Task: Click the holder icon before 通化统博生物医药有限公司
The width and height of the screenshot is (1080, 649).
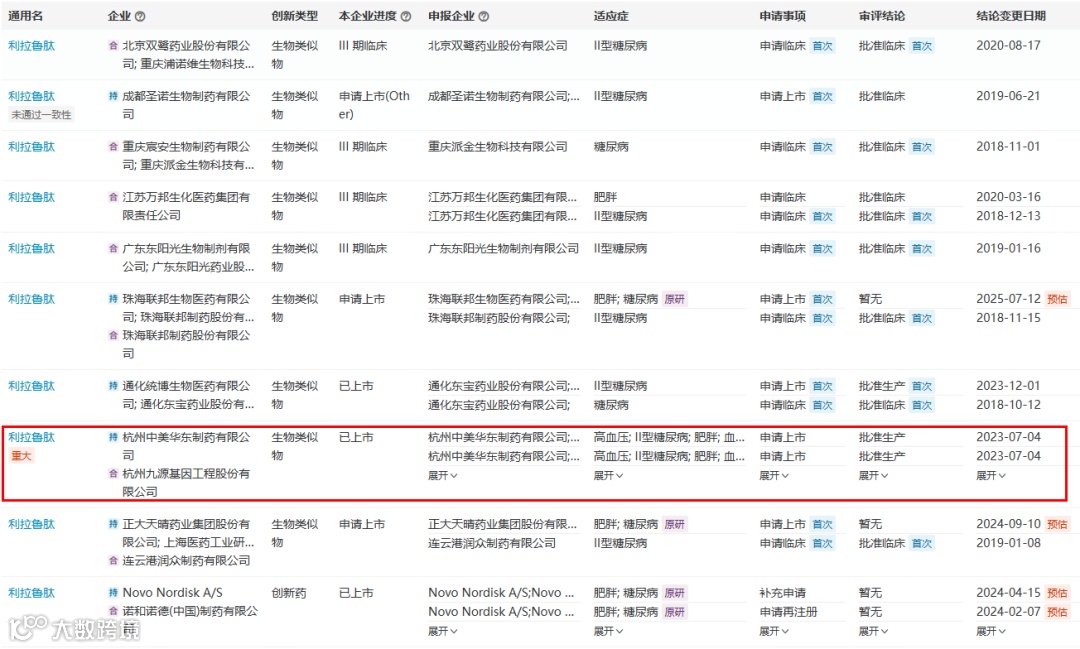Action: (113, 386)
